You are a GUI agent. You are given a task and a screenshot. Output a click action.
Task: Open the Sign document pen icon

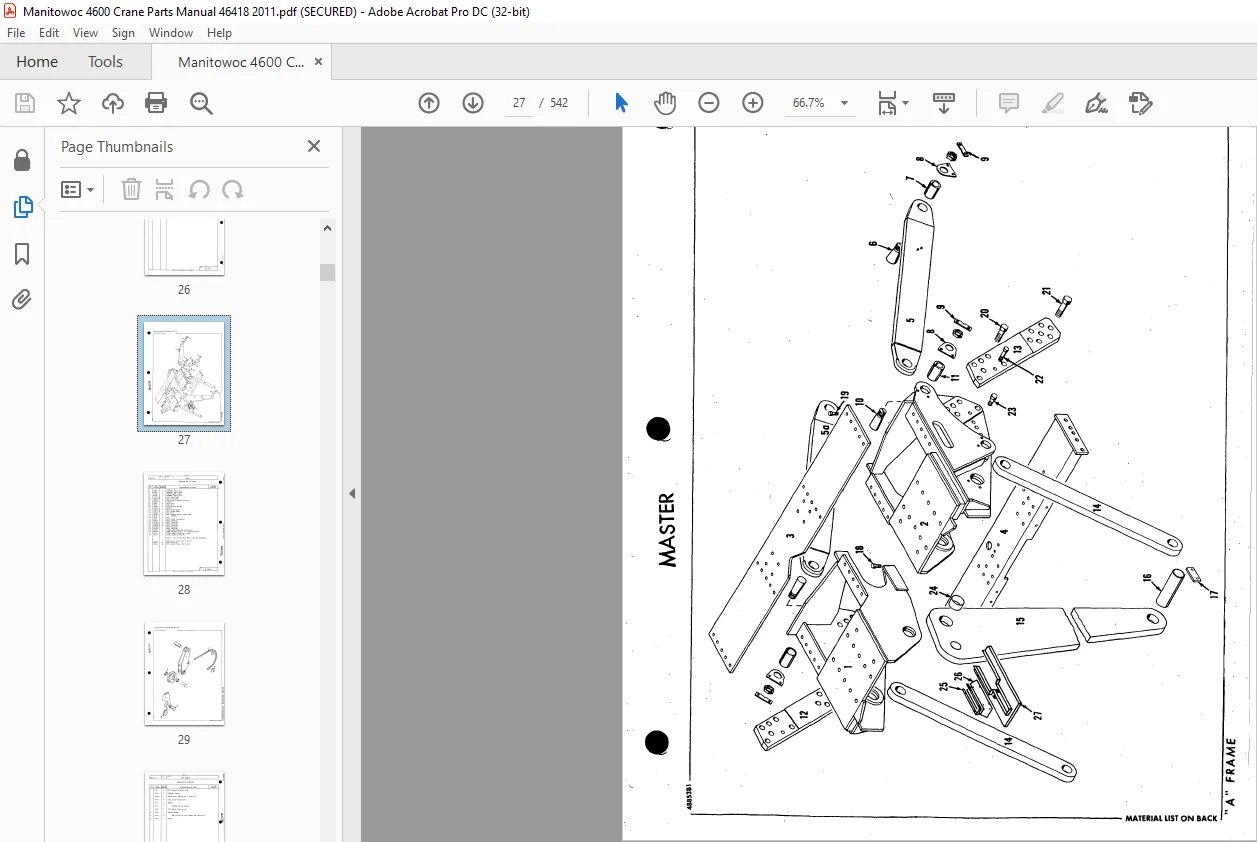[1096, 103]
